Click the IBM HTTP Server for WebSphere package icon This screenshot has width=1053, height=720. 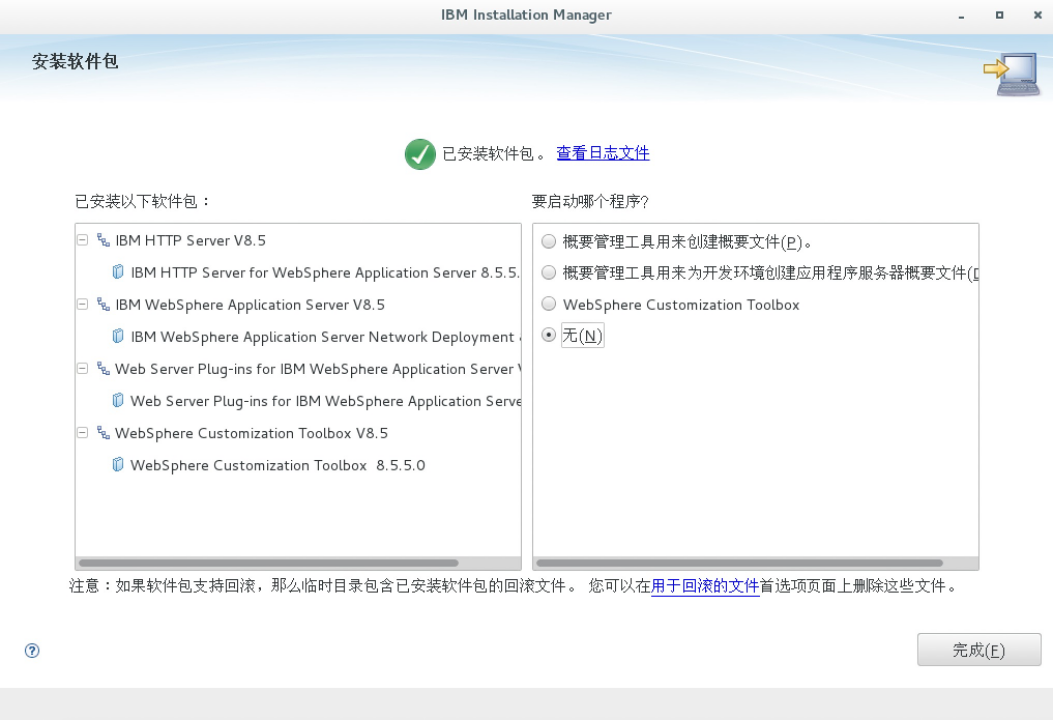point(119,273)
